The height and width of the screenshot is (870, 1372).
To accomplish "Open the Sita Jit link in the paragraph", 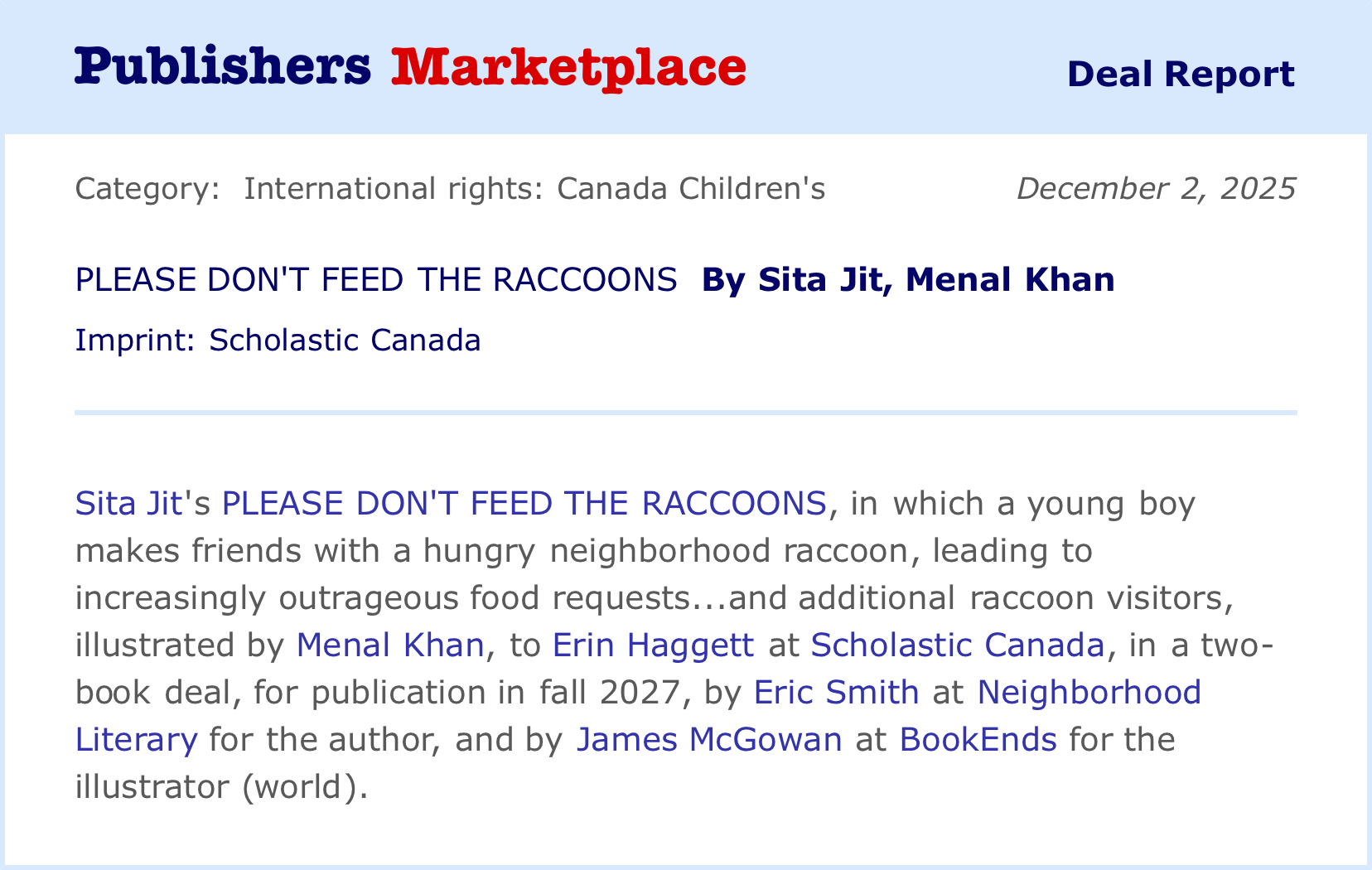I will (128, 504).
